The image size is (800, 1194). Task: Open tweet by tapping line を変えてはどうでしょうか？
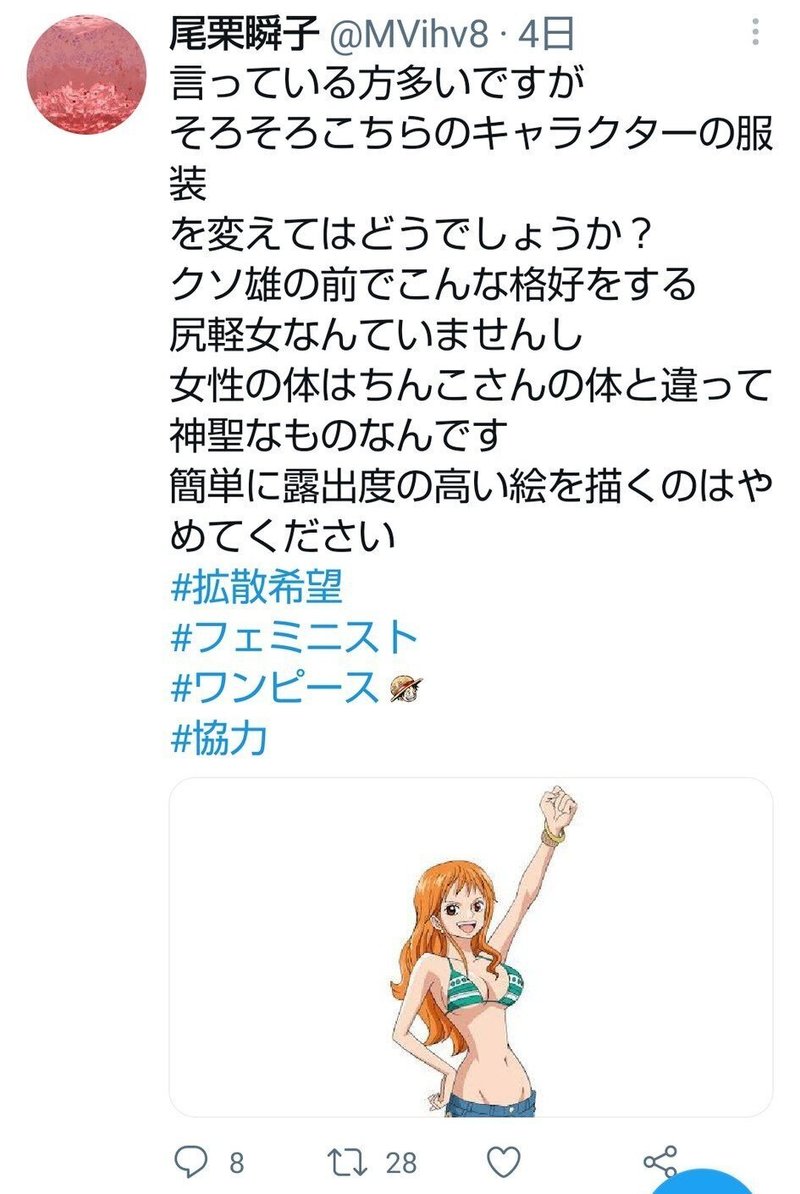pos(412,234)
